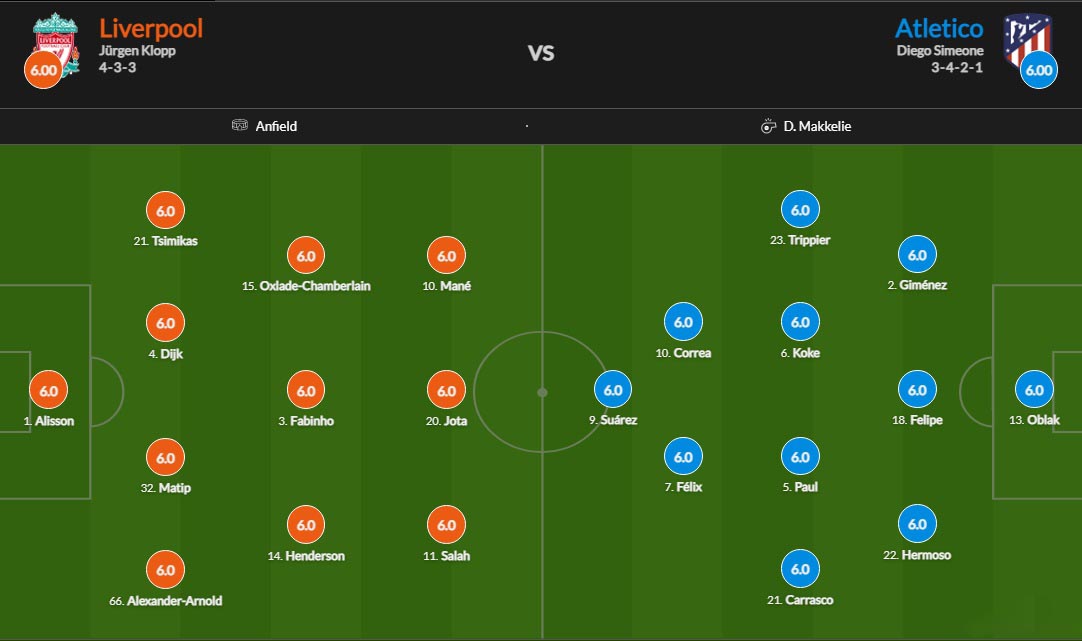Click Salah's orange rating circle
Viewport: 1082px width, 641px height.
pos(446,525)
